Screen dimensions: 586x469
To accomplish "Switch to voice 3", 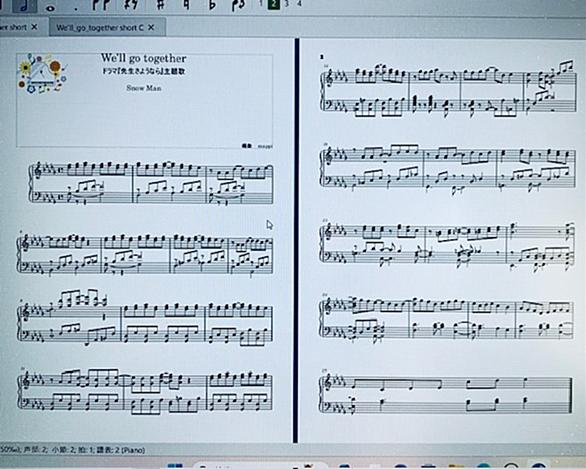I will point(287,4).
